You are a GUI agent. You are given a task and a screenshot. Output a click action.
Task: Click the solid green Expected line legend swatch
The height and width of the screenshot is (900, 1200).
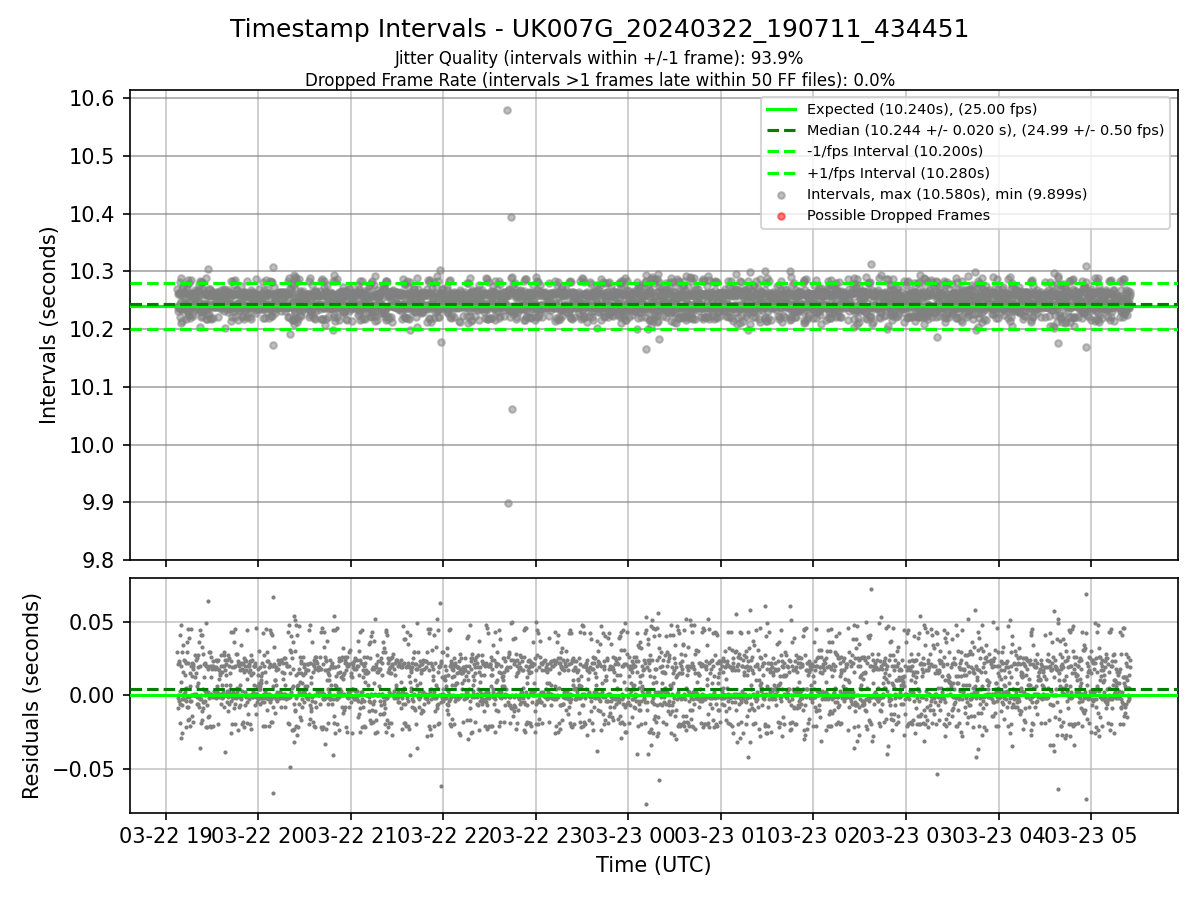(x=782, y=109)
